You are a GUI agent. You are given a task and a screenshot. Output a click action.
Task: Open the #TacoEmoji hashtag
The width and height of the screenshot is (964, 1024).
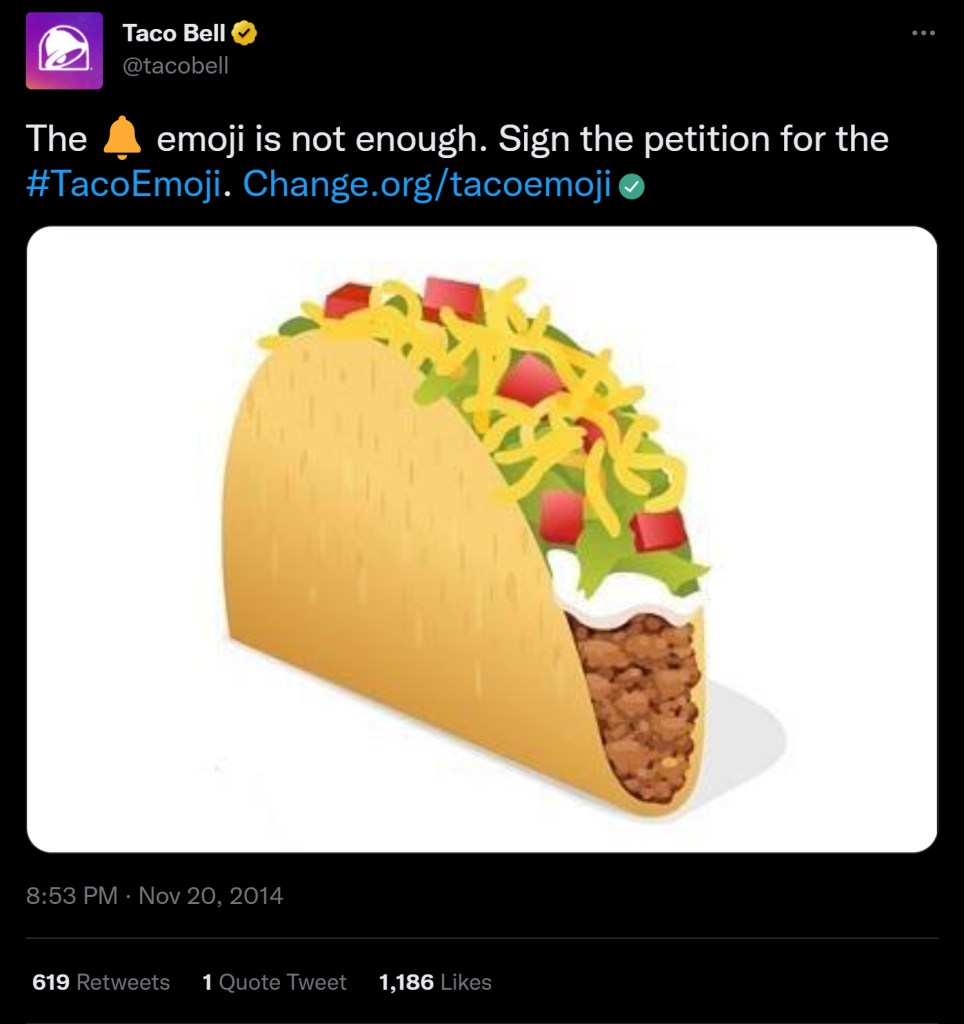pyautogui.click(x=122, y=185)
